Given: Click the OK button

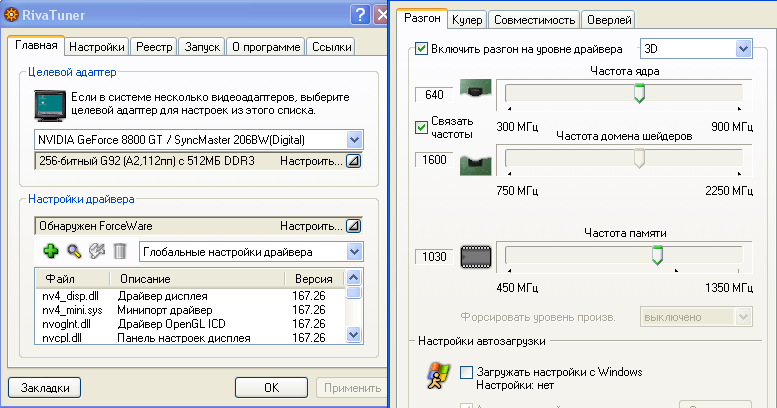Looking at the screenshot, I should (x=272, y=388).
